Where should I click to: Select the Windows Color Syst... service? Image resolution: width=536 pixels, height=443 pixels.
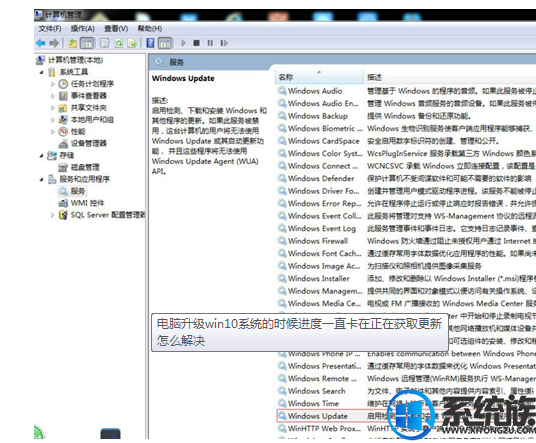click(x=325, y=153)
